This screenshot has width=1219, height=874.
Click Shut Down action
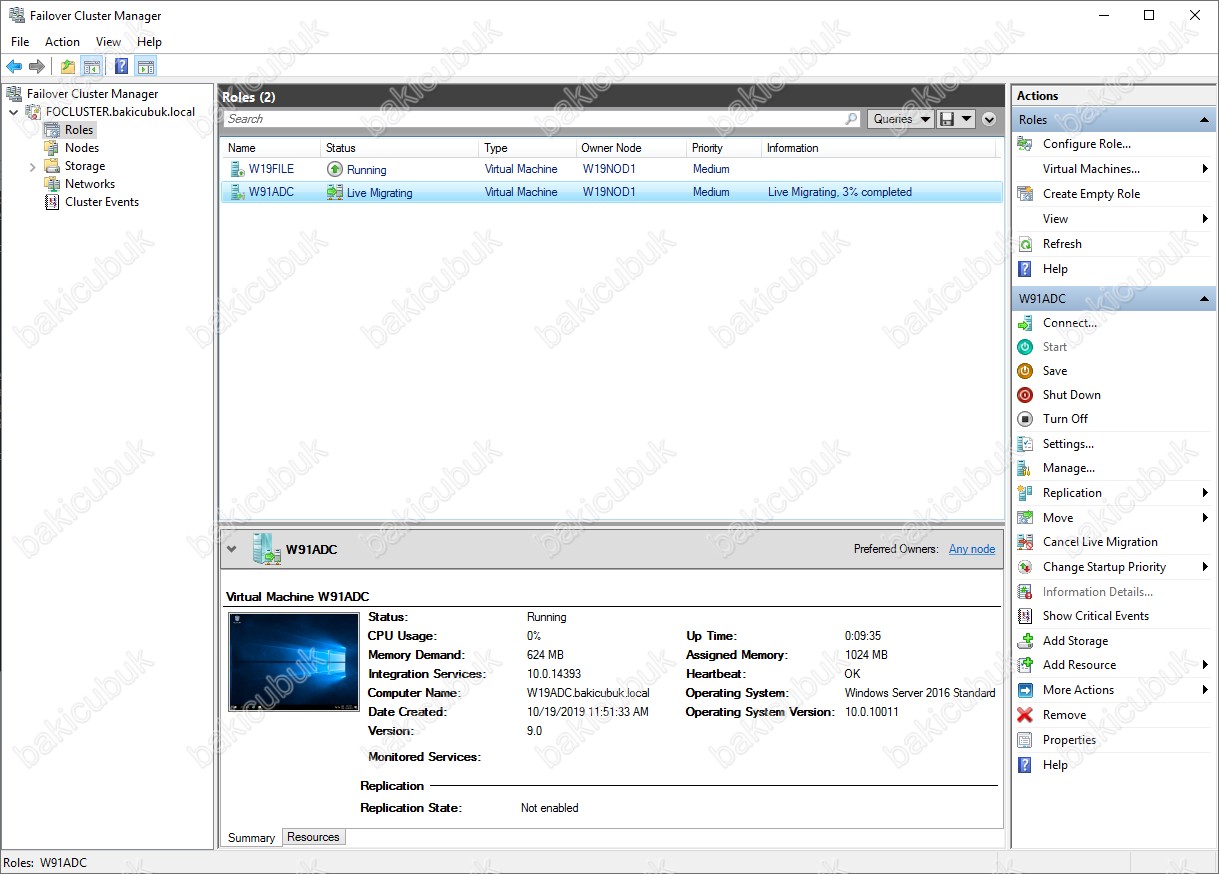(1072, 395)
